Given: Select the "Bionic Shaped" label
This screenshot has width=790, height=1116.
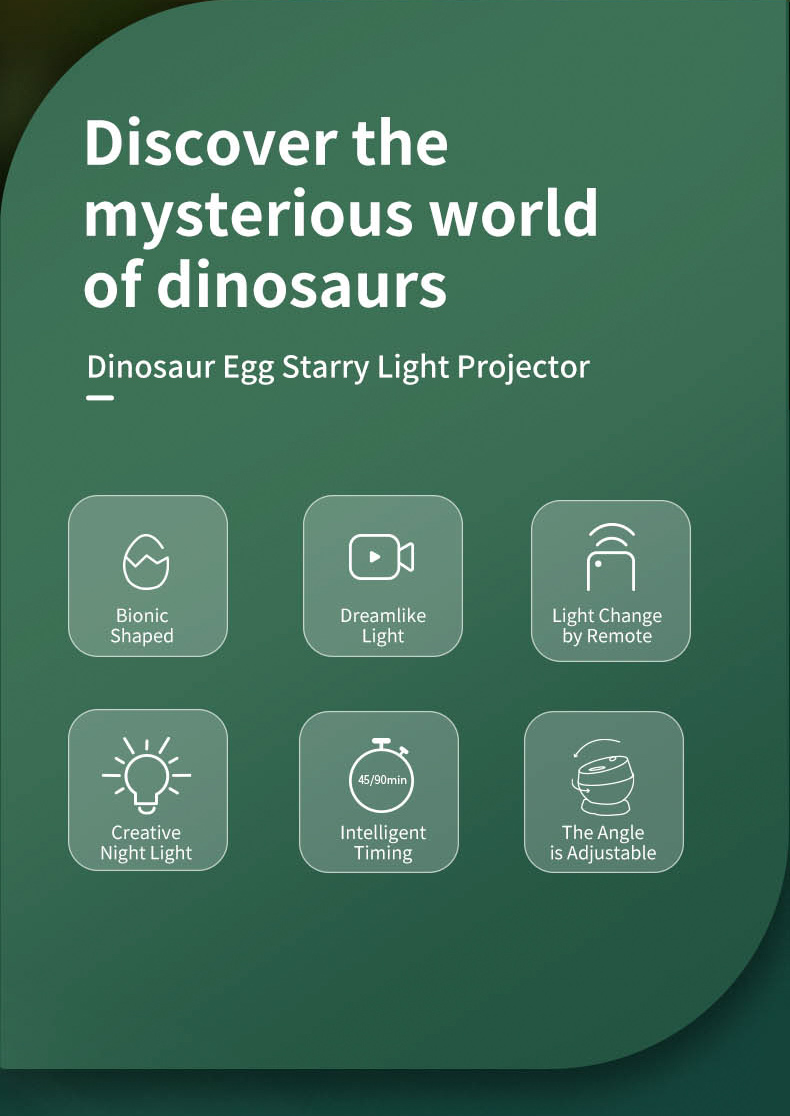Looking at the screenshot, I should pyautogui.click(x=142, y=626).
